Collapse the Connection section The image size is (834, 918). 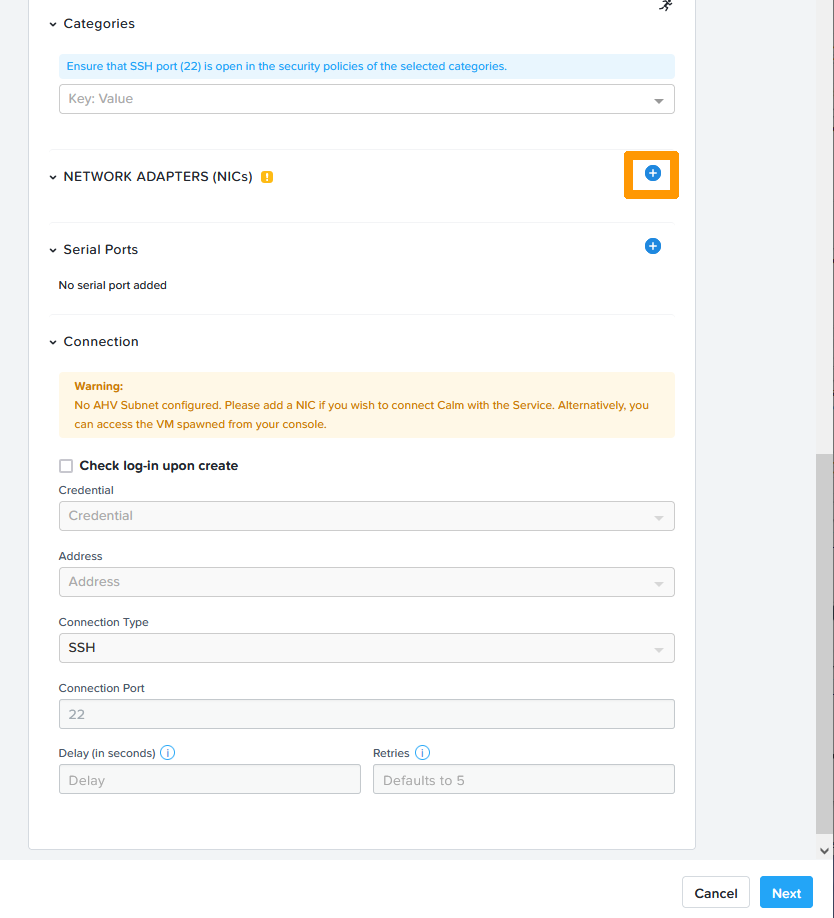53,342
